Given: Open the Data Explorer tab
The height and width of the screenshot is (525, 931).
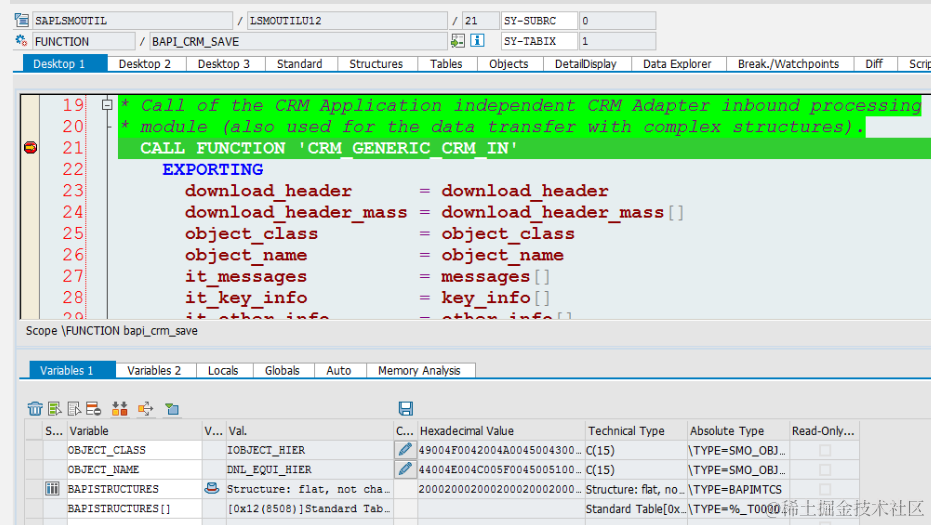Looking at the screenshot, I should click(677, 64).
